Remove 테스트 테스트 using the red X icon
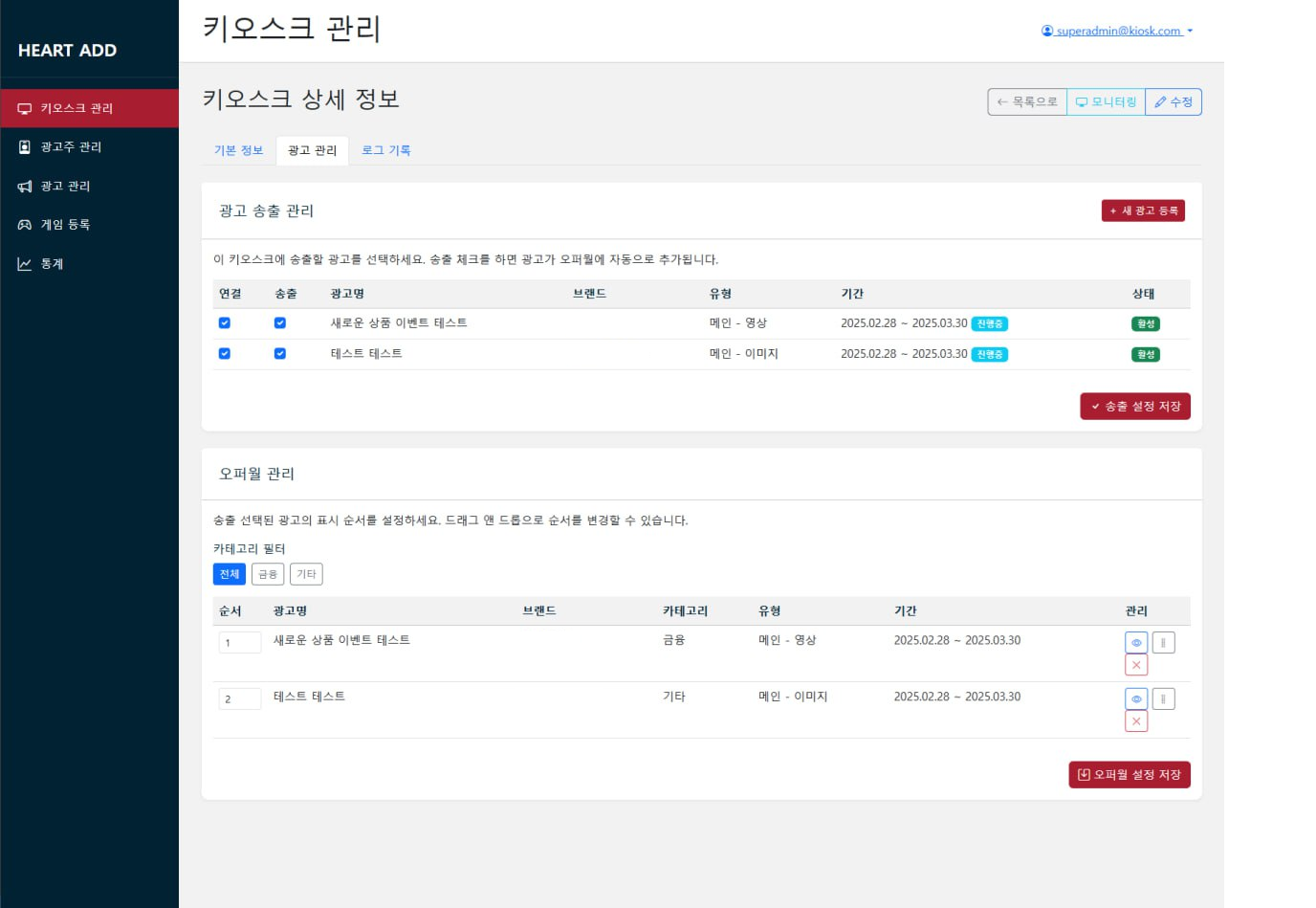This screenshot has height=908, width=1316. tap(1136, 720)
